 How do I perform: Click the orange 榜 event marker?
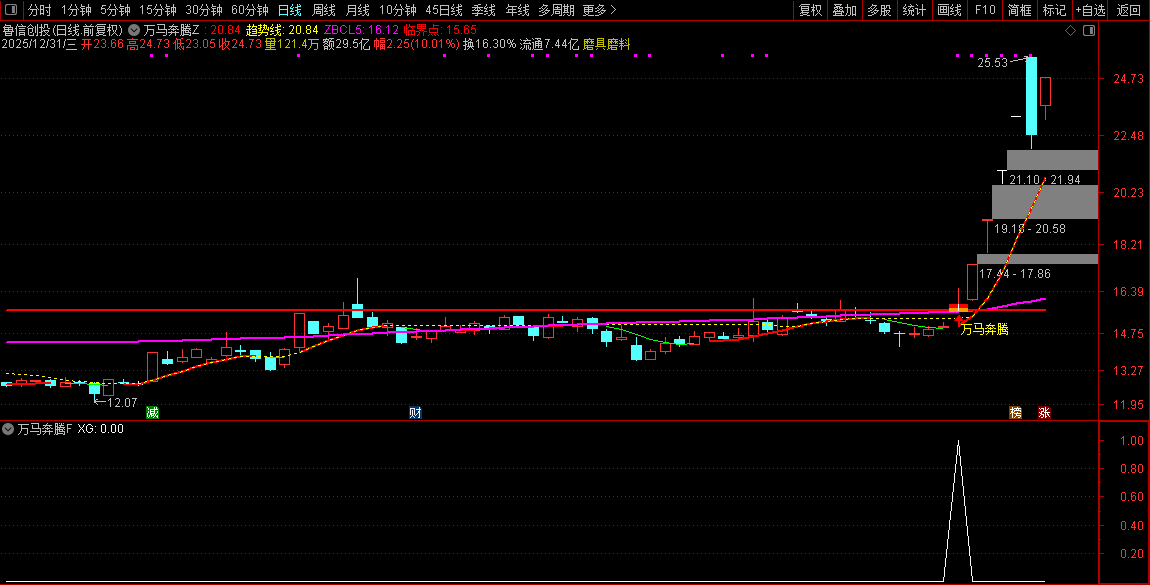(x=1015, y=412)
